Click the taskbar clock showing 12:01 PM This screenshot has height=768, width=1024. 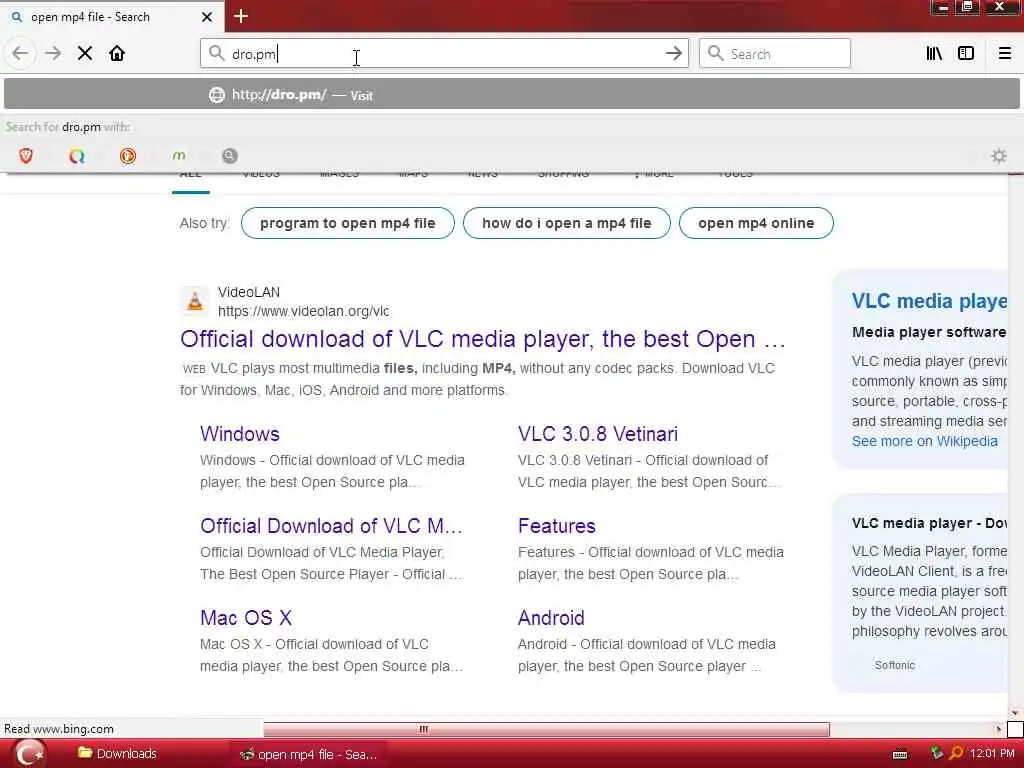(993, 754)
